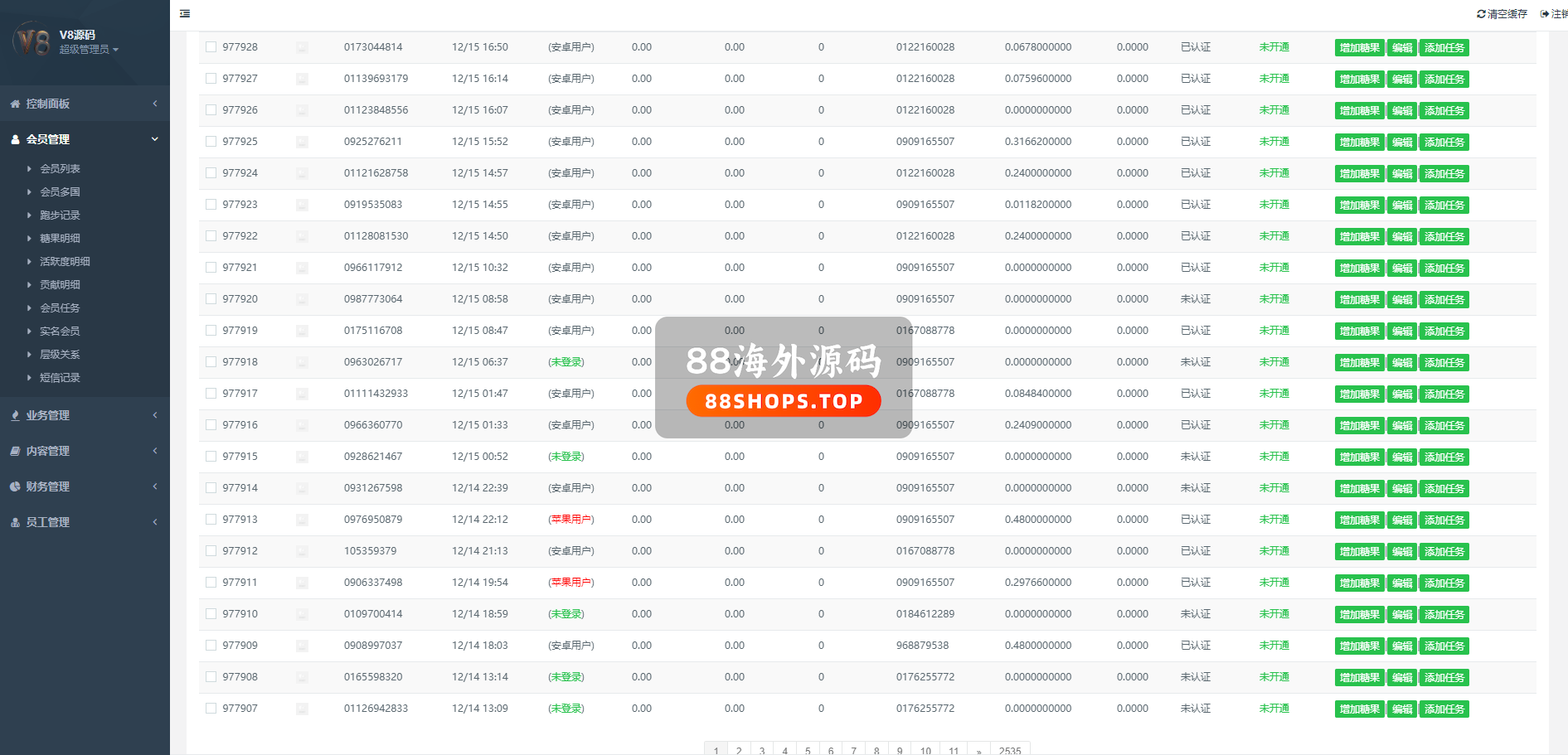Open the 超级管理员 user dropdown

coord(88,50)
